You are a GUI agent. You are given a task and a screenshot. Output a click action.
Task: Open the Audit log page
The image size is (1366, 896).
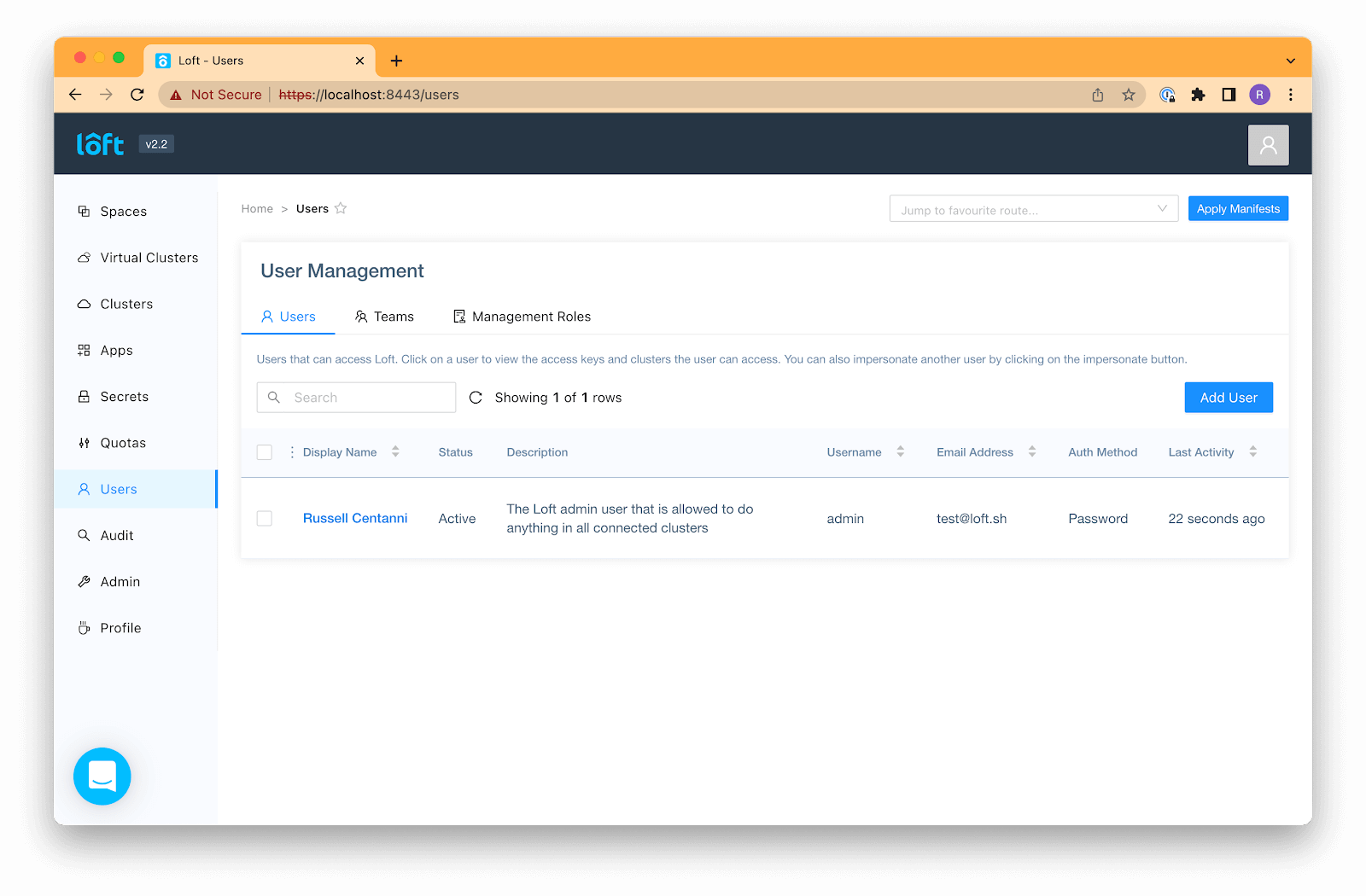tap(114, 535)
